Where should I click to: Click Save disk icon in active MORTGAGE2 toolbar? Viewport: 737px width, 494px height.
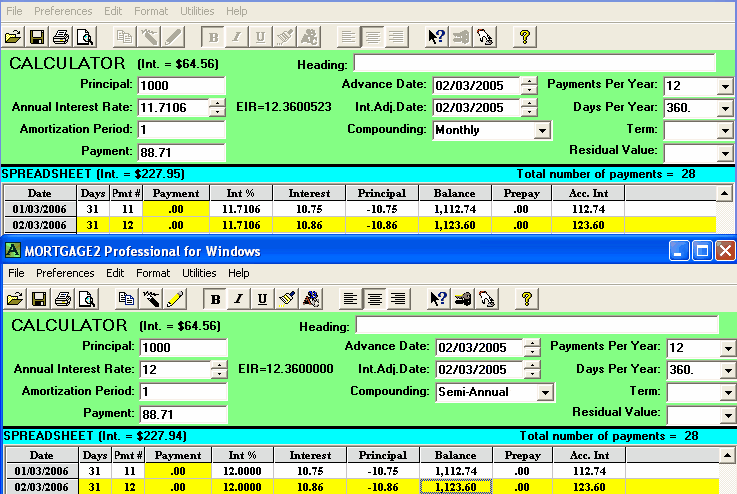pos(37,298)
